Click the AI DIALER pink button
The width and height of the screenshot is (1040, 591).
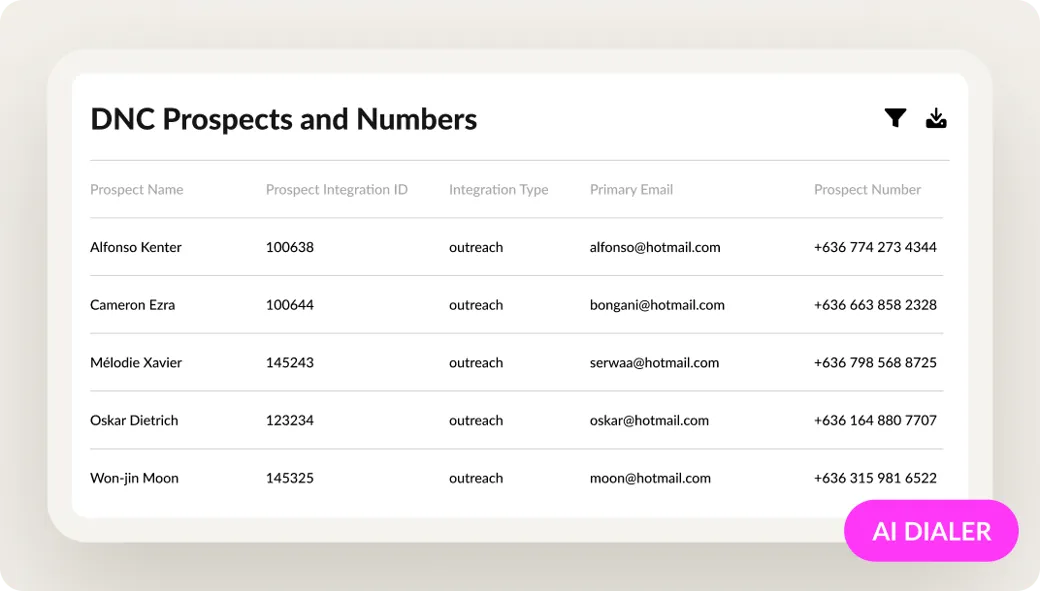931,531
